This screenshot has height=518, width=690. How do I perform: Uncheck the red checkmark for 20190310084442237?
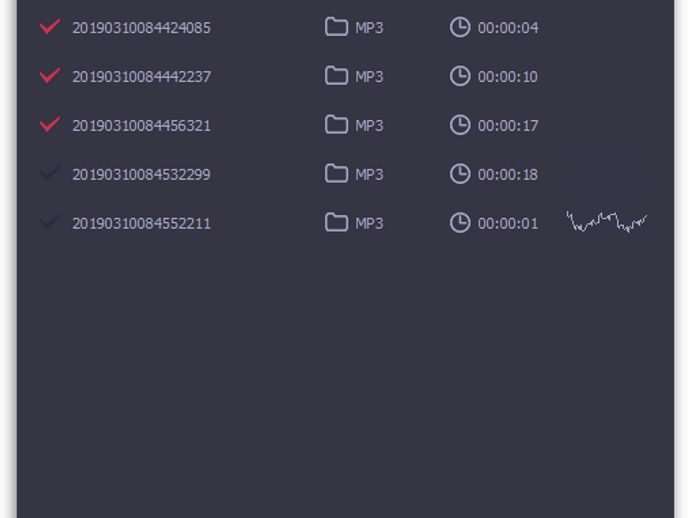tap(50, 75)
